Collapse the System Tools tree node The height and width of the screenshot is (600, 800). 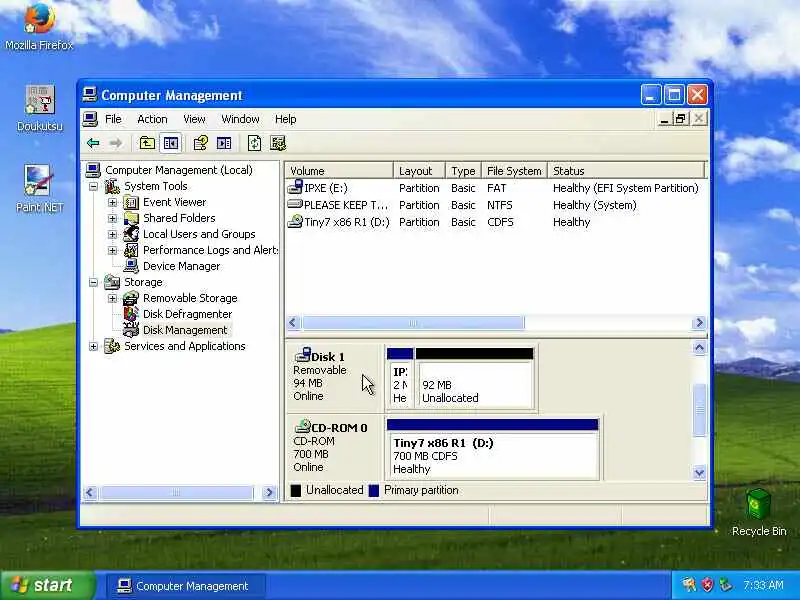tap(93, 186)
